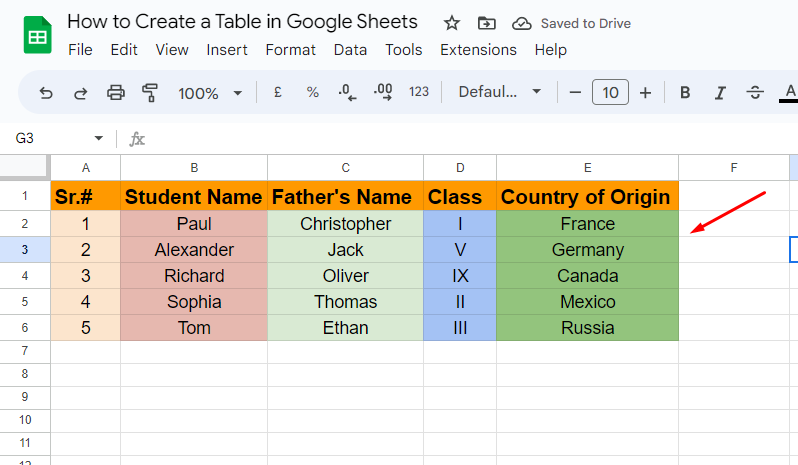The height and width of the screenshot is (465, 798).
Task: Select the cell containing Germany
Action: [588, 250]
